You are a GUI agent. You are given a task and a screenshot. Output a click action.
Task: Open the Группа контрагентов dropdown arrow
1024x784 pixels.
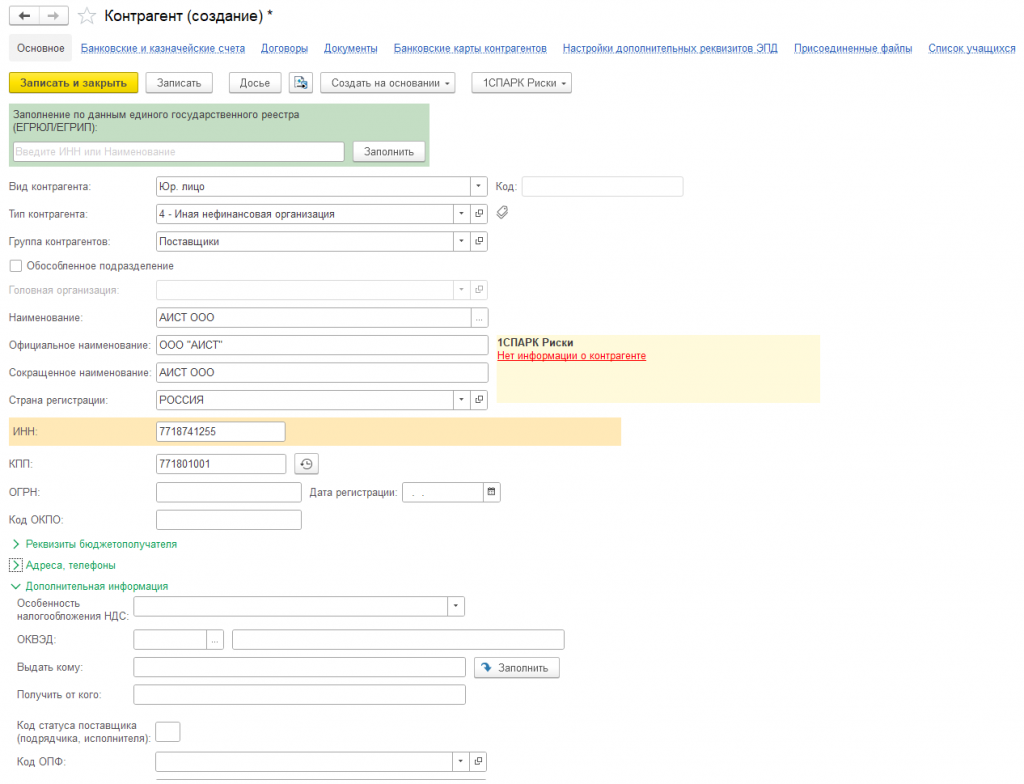tap(462, 241)
